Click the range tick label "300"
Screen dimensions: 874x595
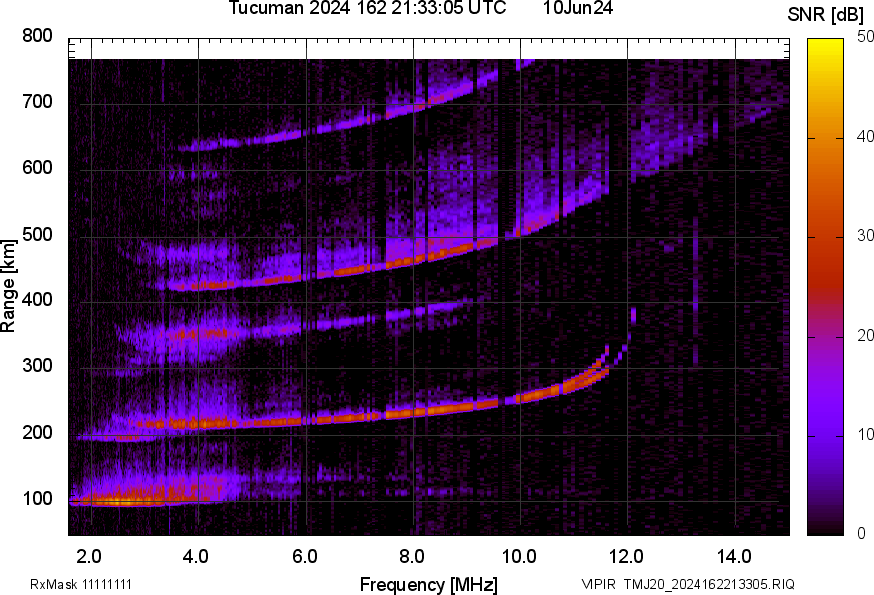tap(37, 366)
